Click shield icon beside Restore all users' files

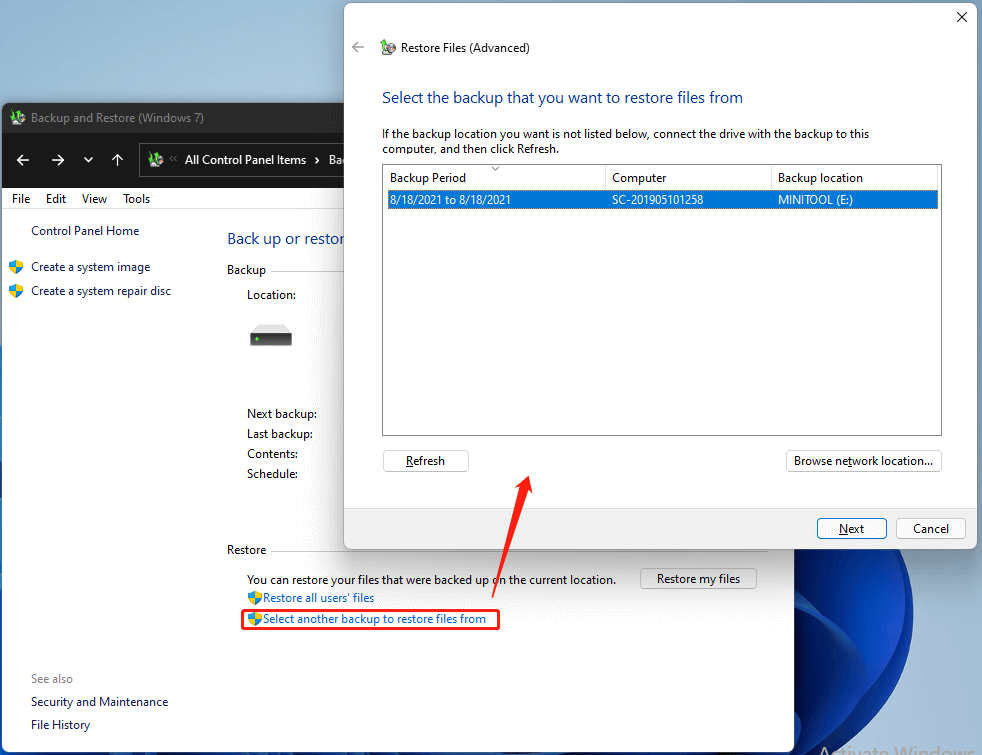click(x=254, y=598)
